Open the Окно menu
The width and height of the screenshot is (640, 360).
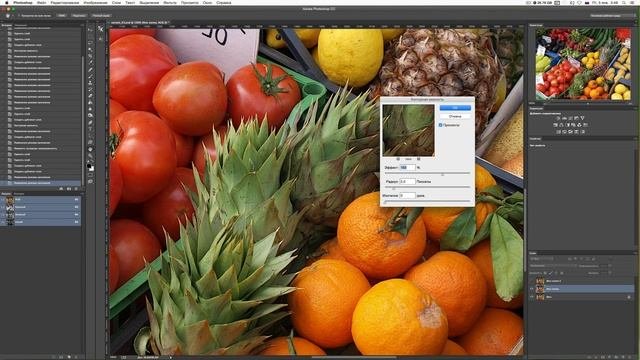pyautogui.click(x=207, y=2)
